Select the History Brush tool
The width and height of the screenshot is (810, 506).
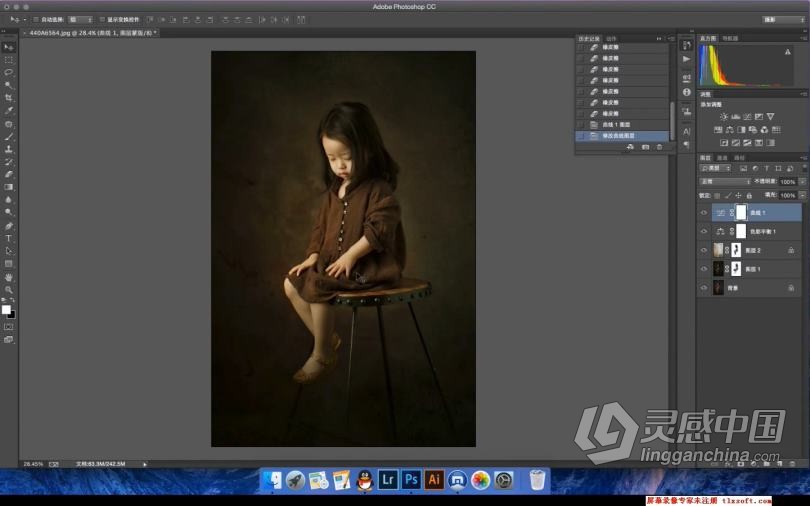coord(8,162)
